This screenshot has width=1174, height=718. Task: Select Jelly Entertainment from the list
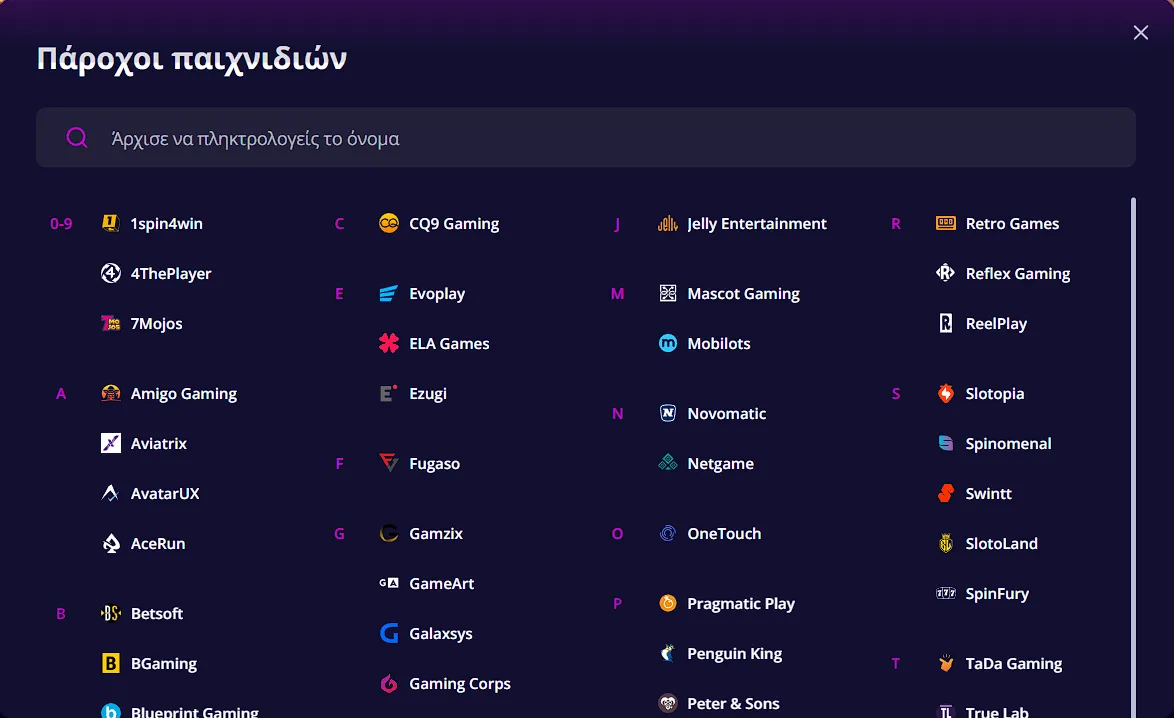pyautogui.click(x=756, y=224)
